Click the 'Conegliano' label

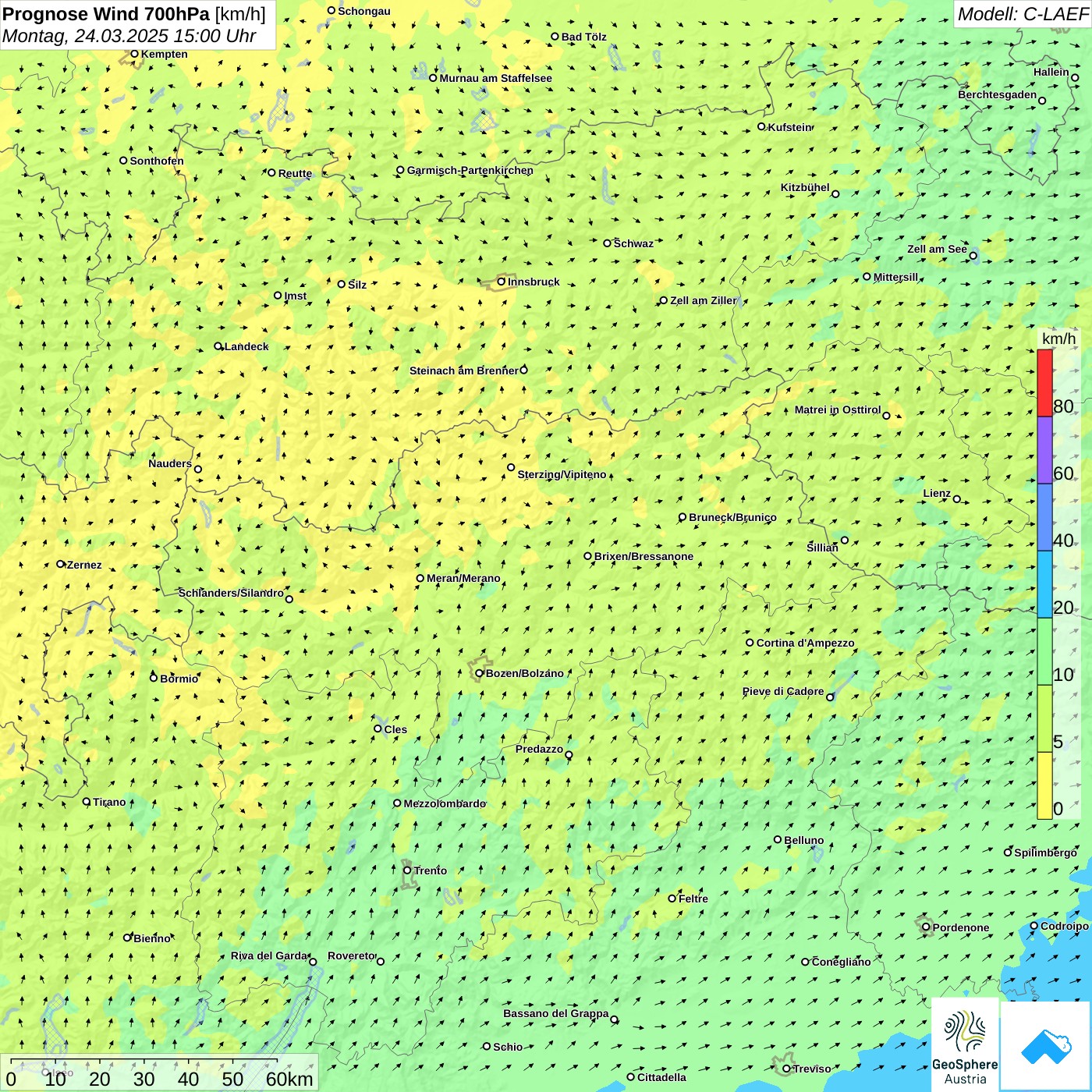coord(841,962)
